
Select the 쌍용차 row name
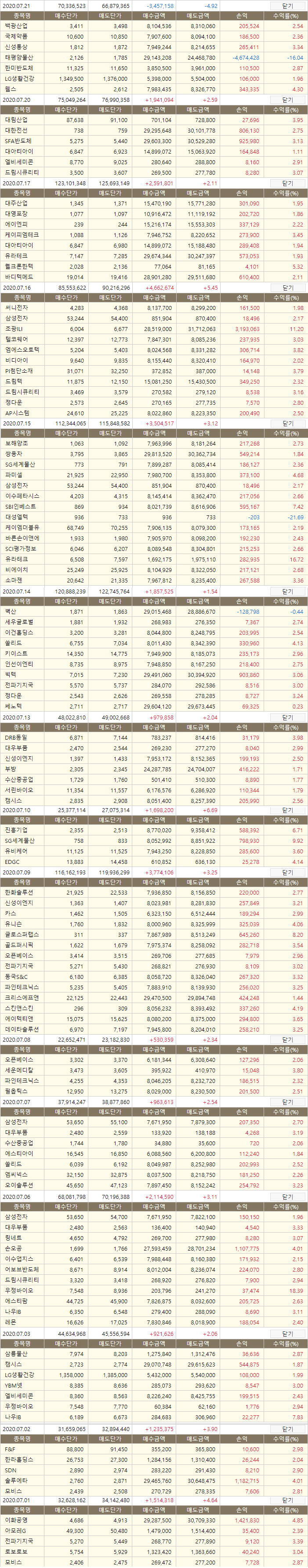point(13,454)
